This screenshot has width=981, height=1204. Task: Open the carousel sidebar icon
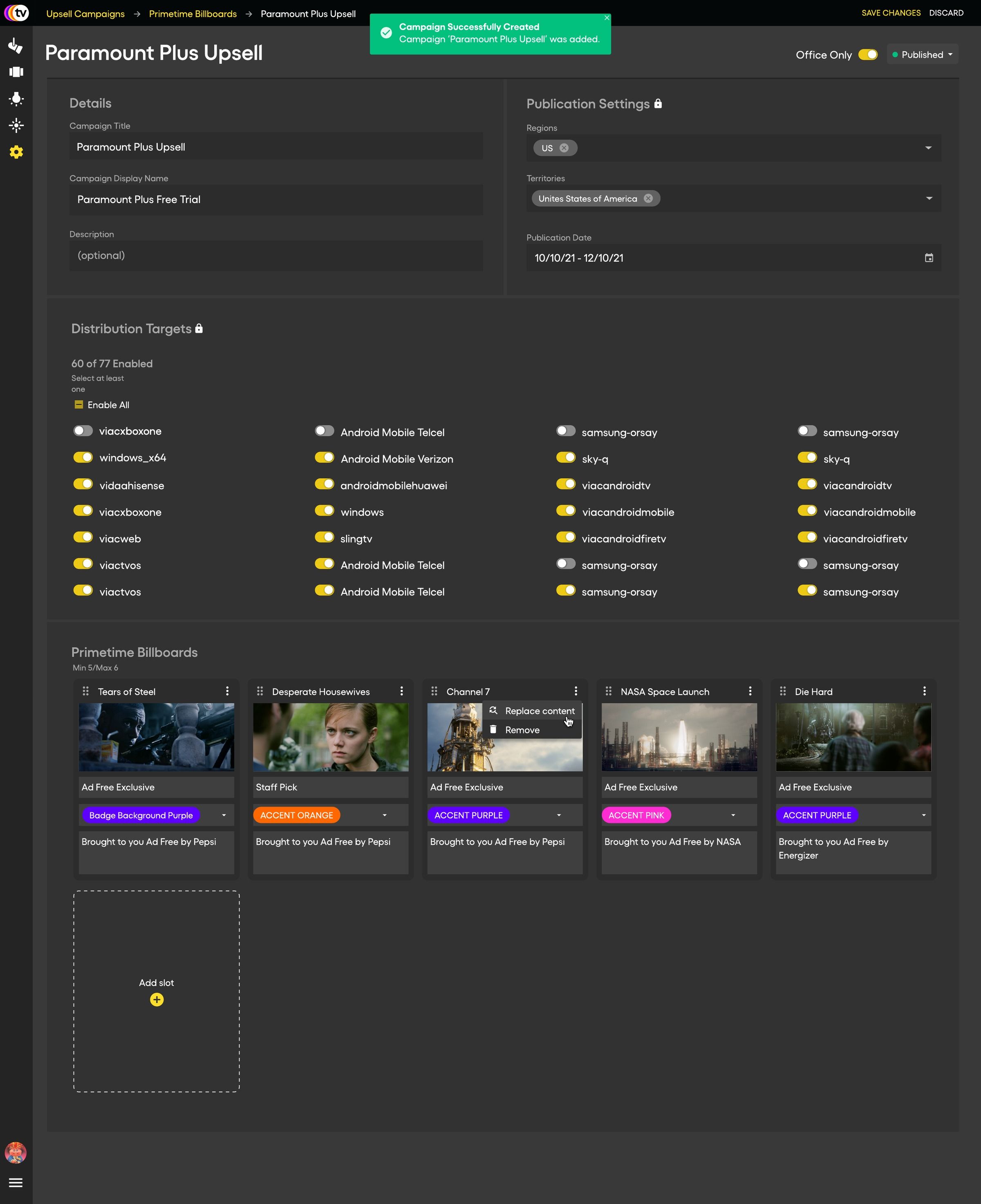pos(16,72)
